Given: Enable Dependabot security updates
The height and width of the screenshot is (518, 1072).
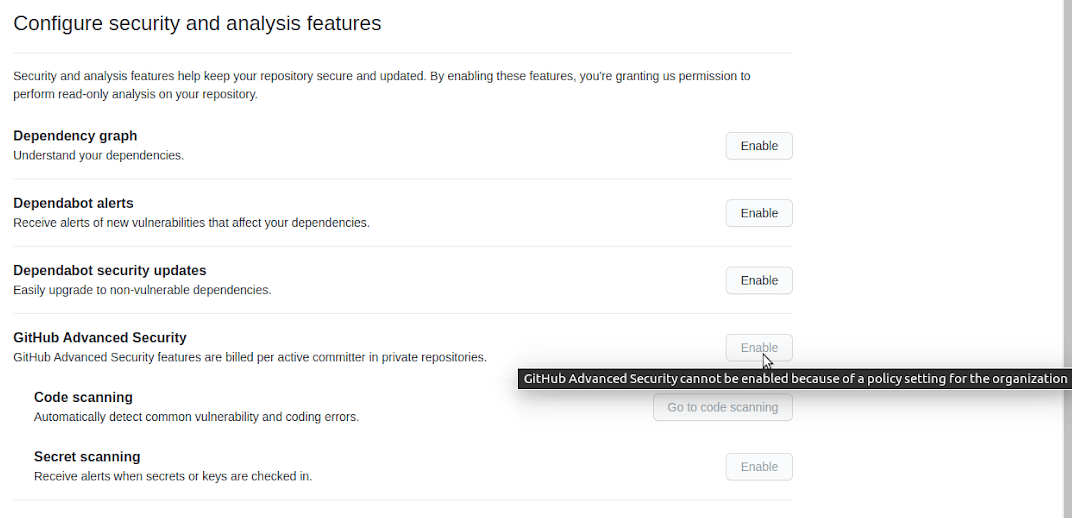Looking at the screenshot, I should [758, 281].
